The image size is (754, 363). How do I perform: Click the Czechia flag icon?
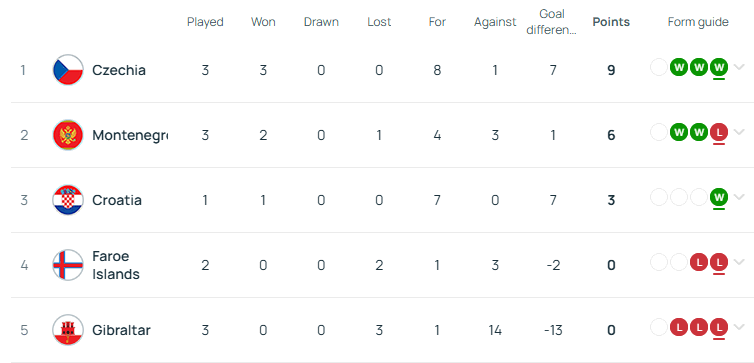click(x=68, y=70)
